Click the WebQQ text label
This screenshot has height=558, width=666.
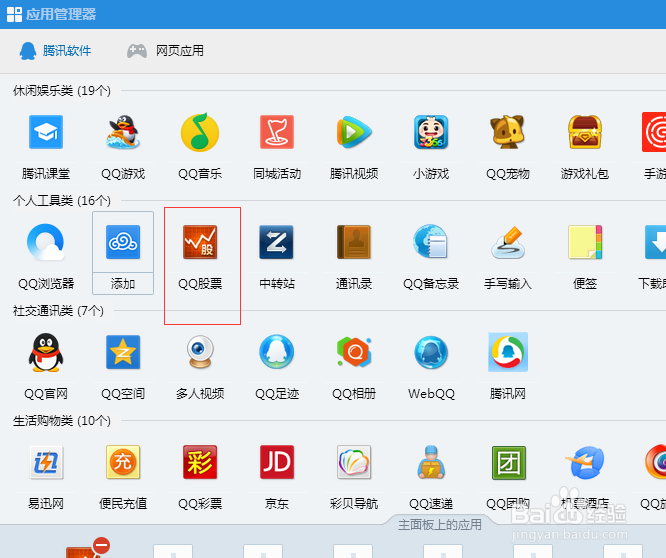tap(431, 394)
